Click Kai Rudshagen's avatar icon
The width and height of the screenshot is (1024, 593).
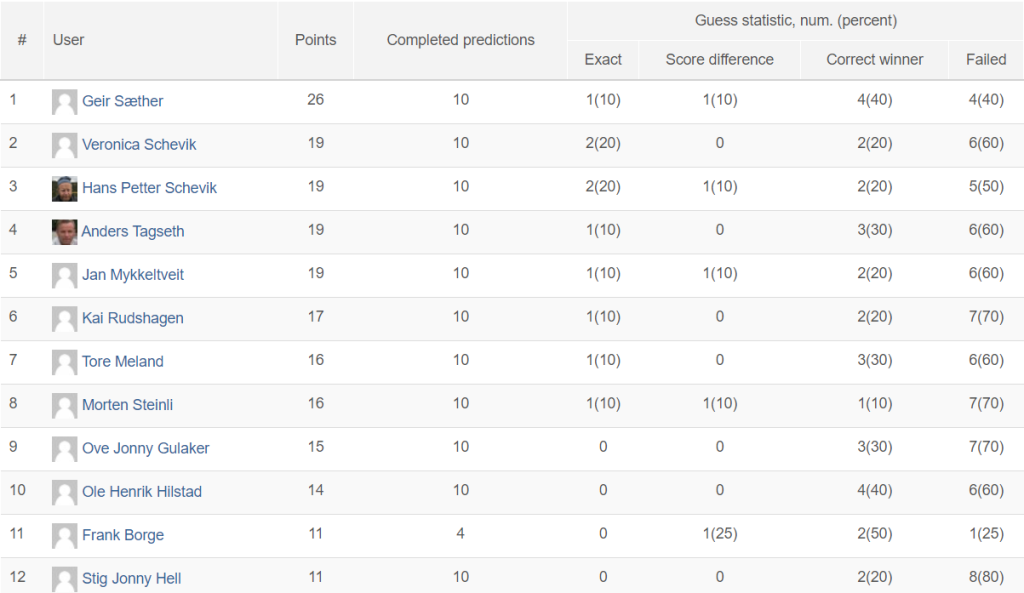tap(65, 319)
